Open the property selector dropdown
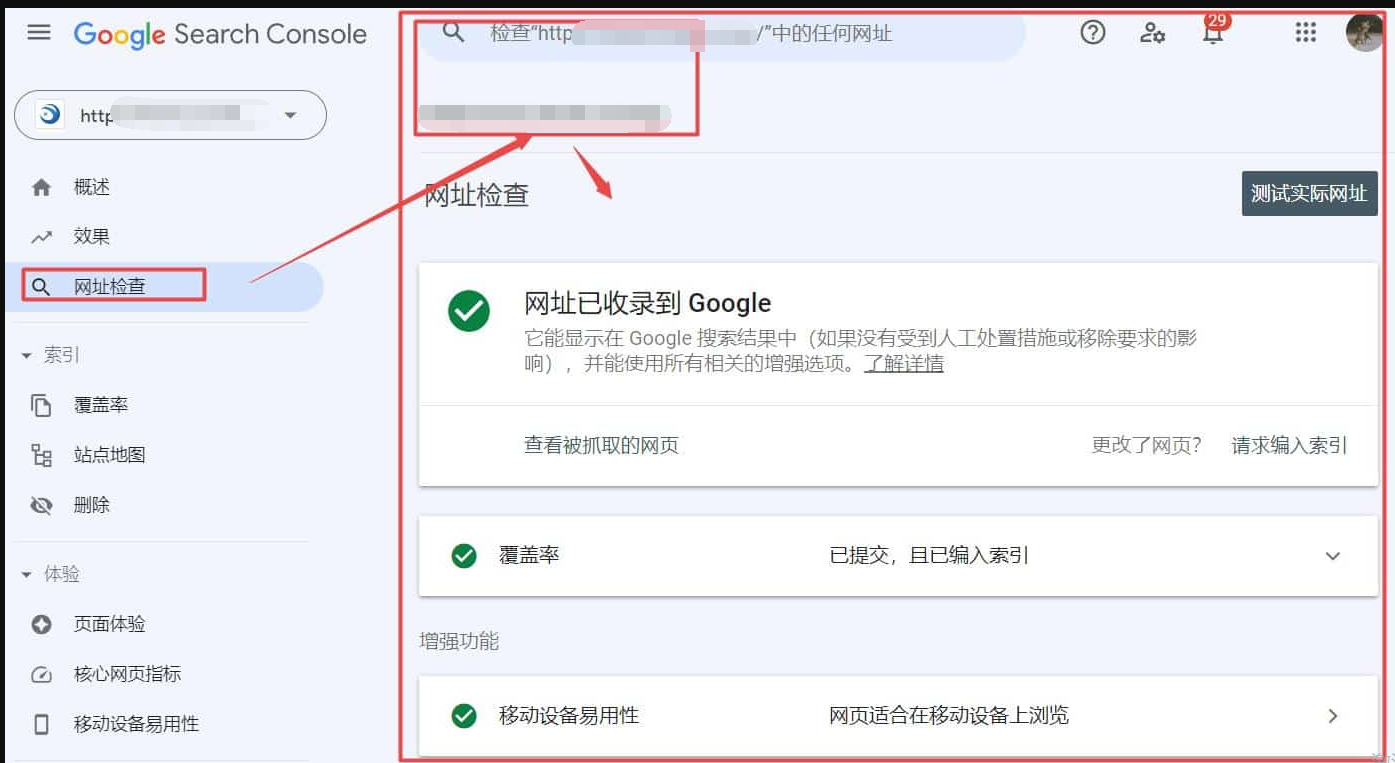Screen dimensions: 1395x763 point(291,115)
